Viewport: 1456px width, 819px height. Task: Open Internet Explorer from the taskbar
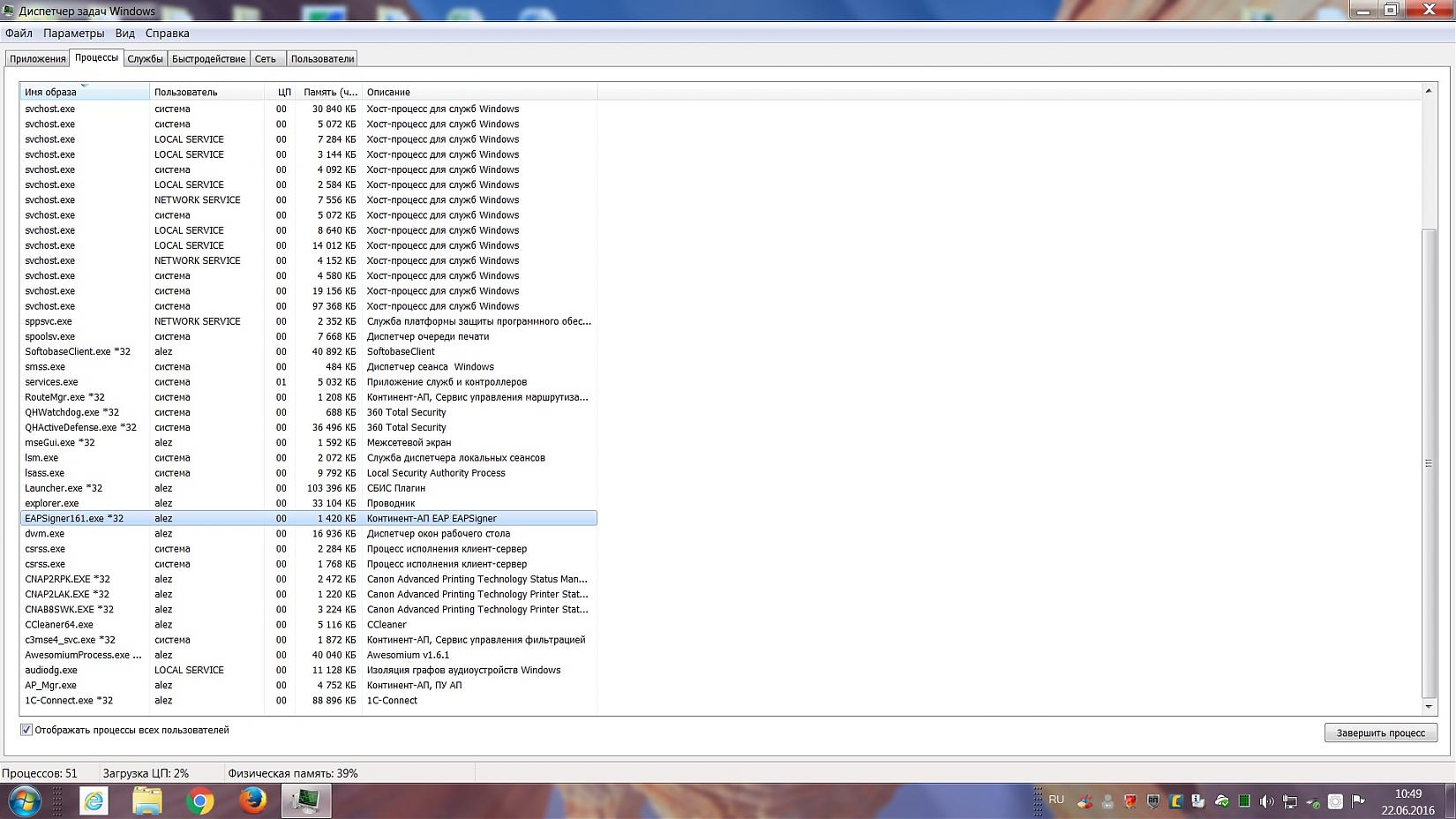94,800
